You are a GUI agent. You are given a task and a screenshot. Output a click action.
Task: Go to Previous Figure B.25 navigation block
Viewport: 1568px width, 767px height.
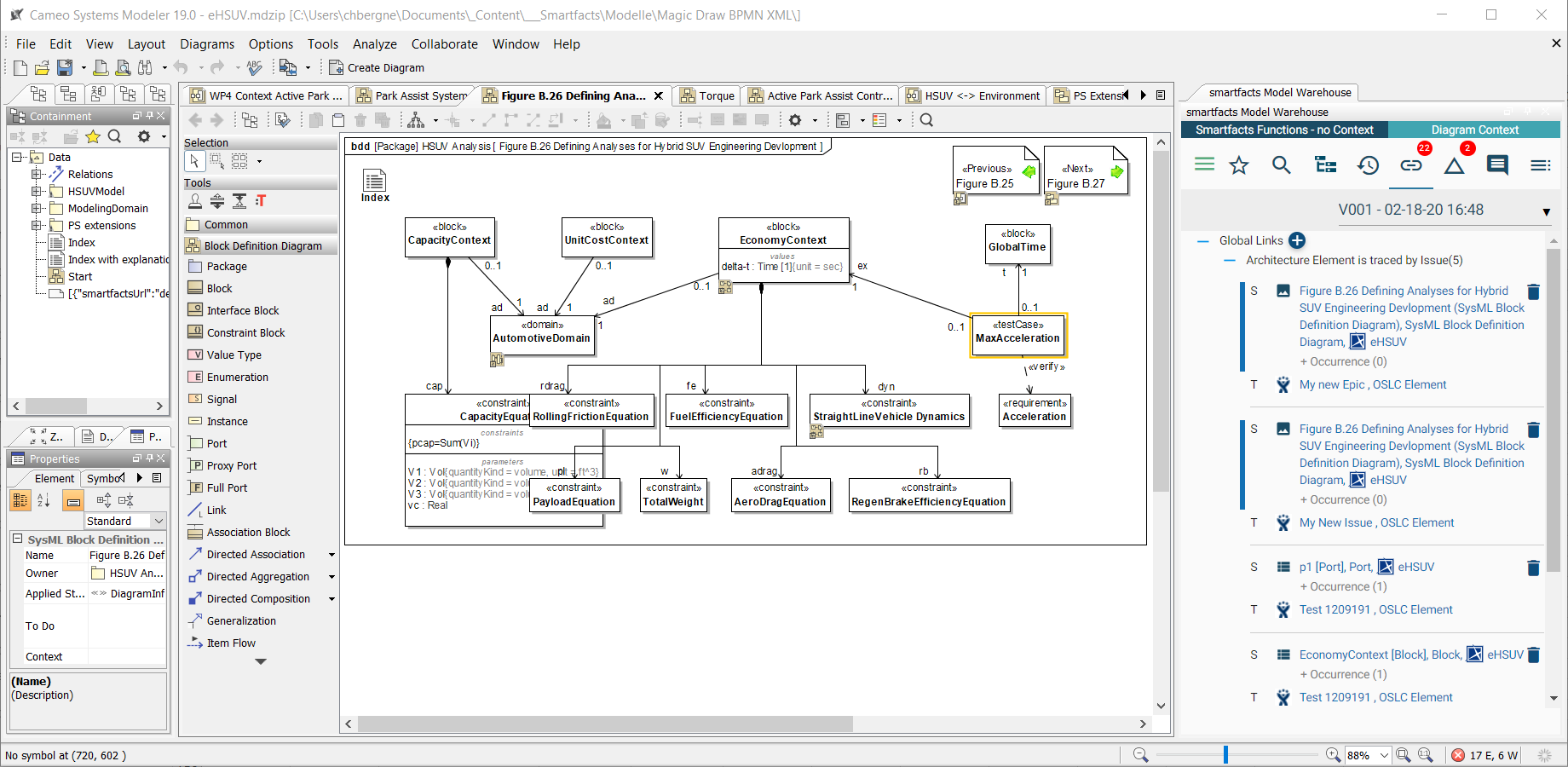(995, 171)
